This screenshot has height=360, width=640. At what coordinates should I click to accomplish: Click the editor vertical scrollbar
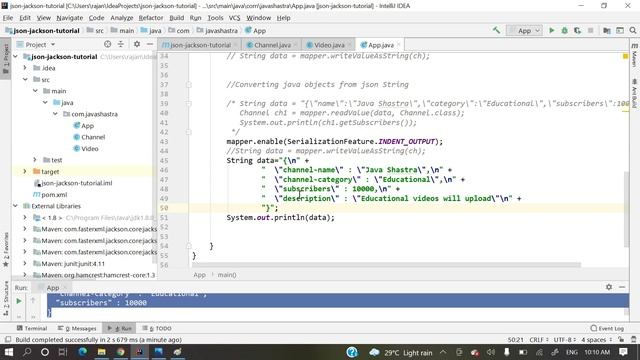(x=626, y=209)
